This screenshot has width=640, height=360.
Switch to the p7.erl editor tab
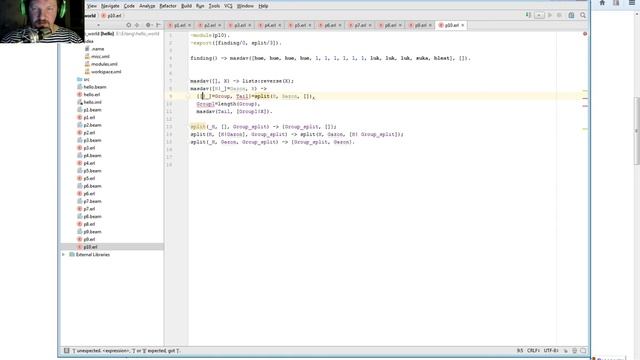(360, 25)
